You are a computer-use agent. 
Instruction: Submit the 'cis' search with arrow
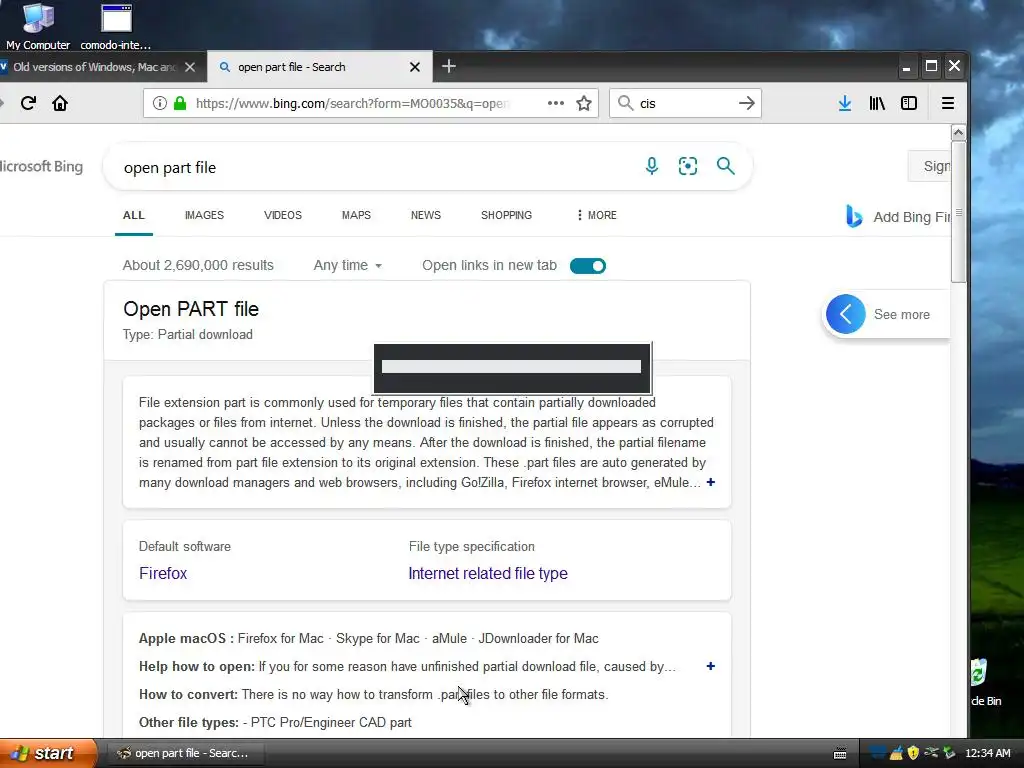[746, 103]
